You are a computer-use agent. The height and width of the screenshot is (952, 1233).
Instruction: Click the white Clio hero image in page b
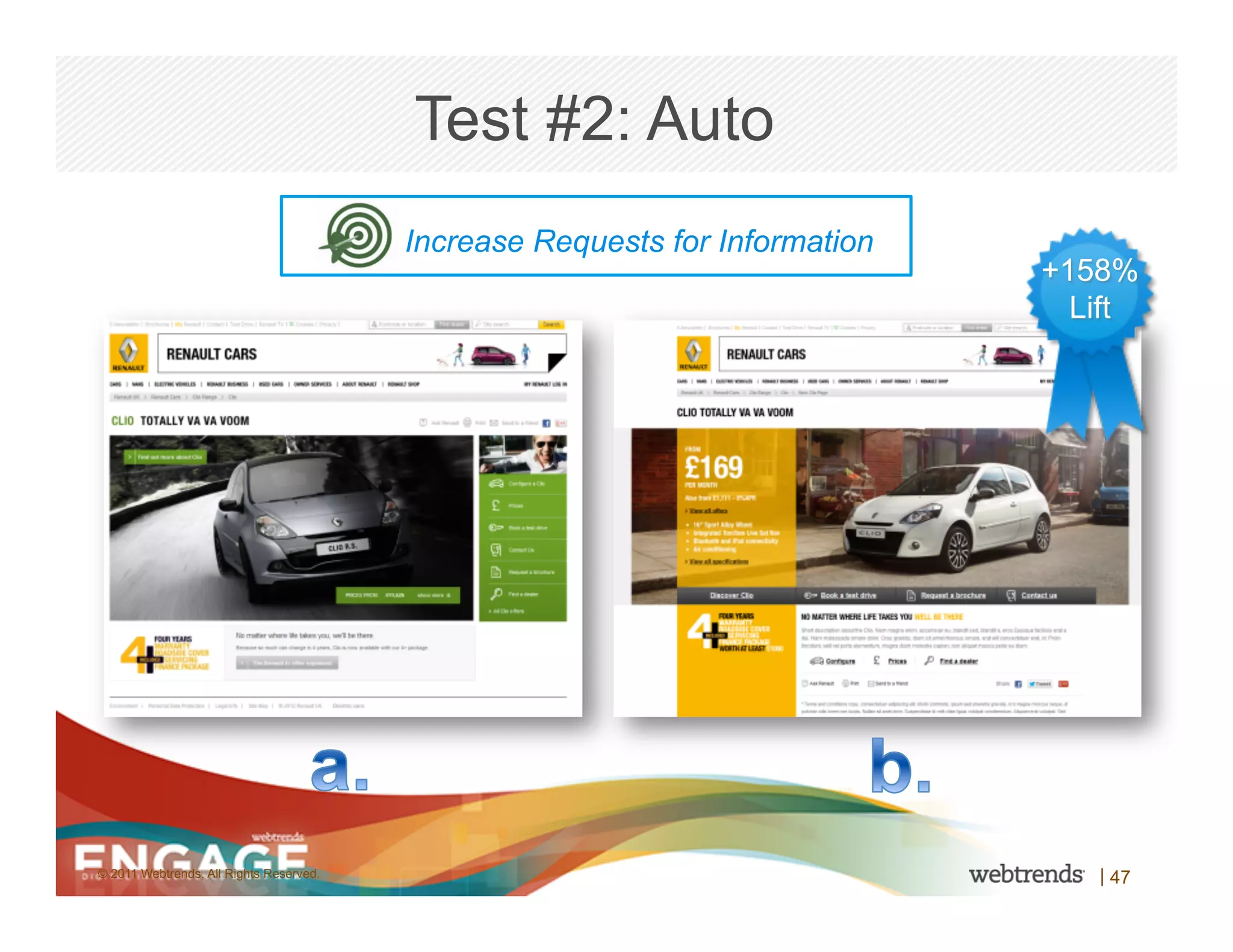pos(961,507)
